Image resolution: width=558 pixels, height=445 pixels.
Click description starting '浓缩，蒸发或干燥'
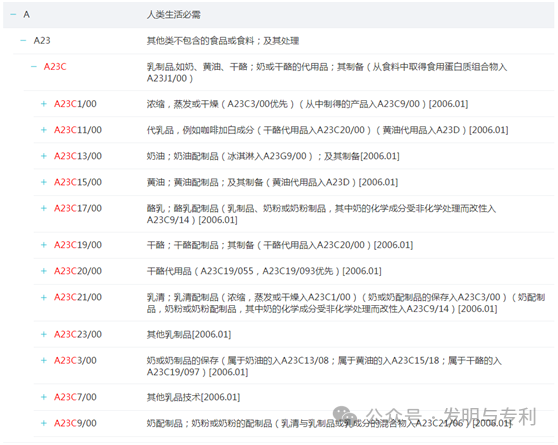307,104
